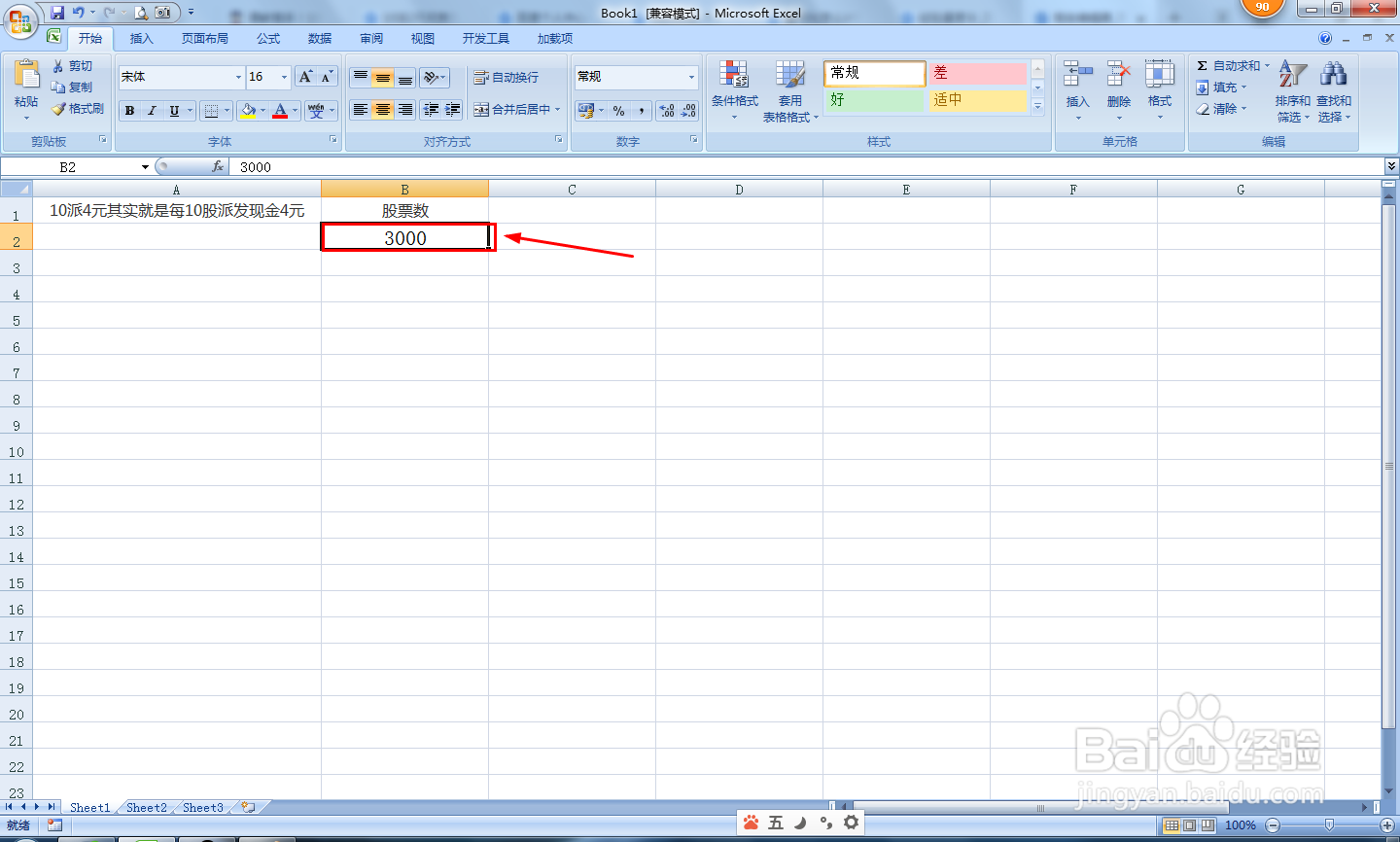The width and height of the screenshot is (1400, 842).
Task: Open Format as Table (套用表格格式)
Action: tap(790, 89)
